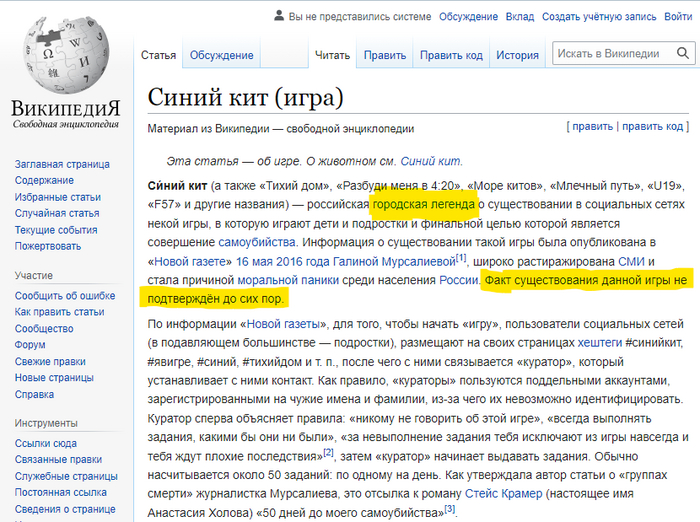Switch to the 'Обсуждение' article tab
Screen dimensions: 700x522
221,55
